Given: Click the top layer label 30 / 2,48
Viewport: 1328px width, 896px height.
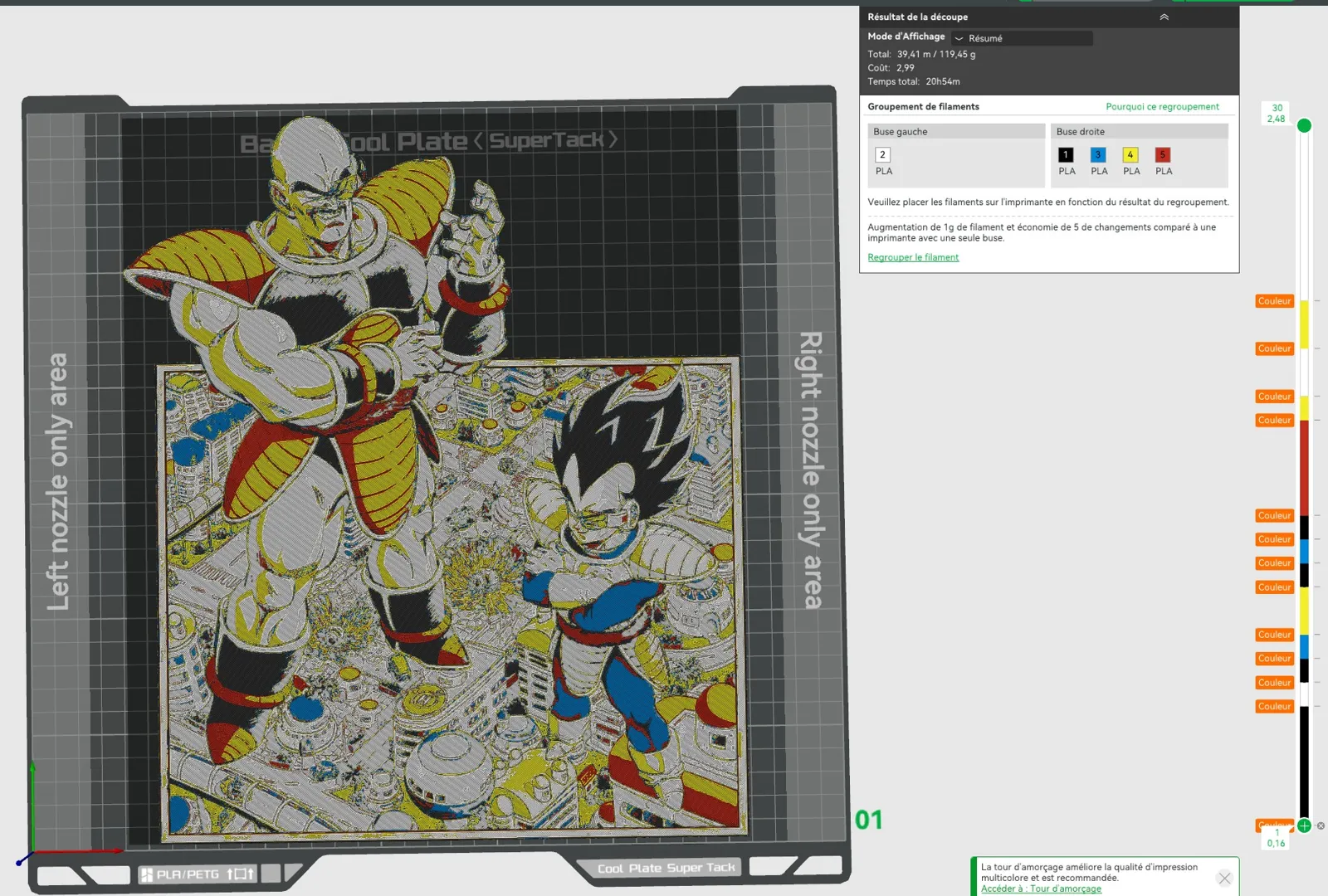Looking at the screenshot, I should pyautogui.click(x=1277, y=114).
